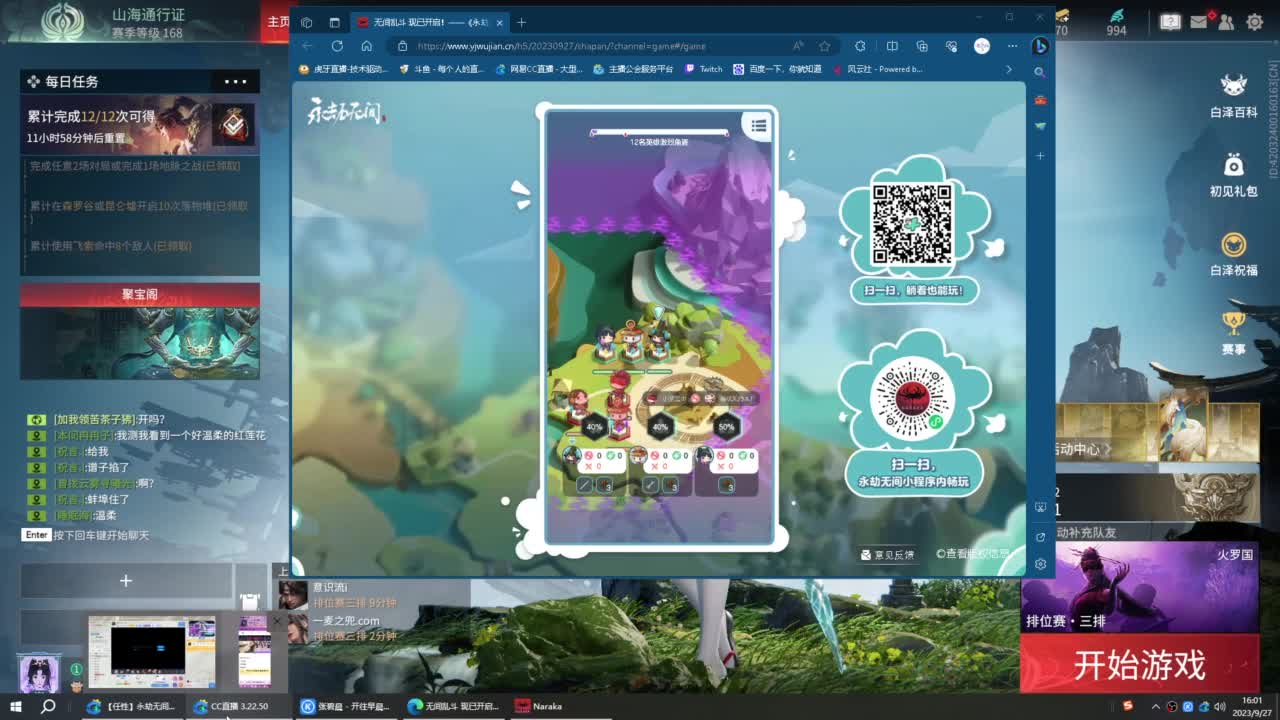
Task: Add page to browser favorites
Action: coord(825,46)
